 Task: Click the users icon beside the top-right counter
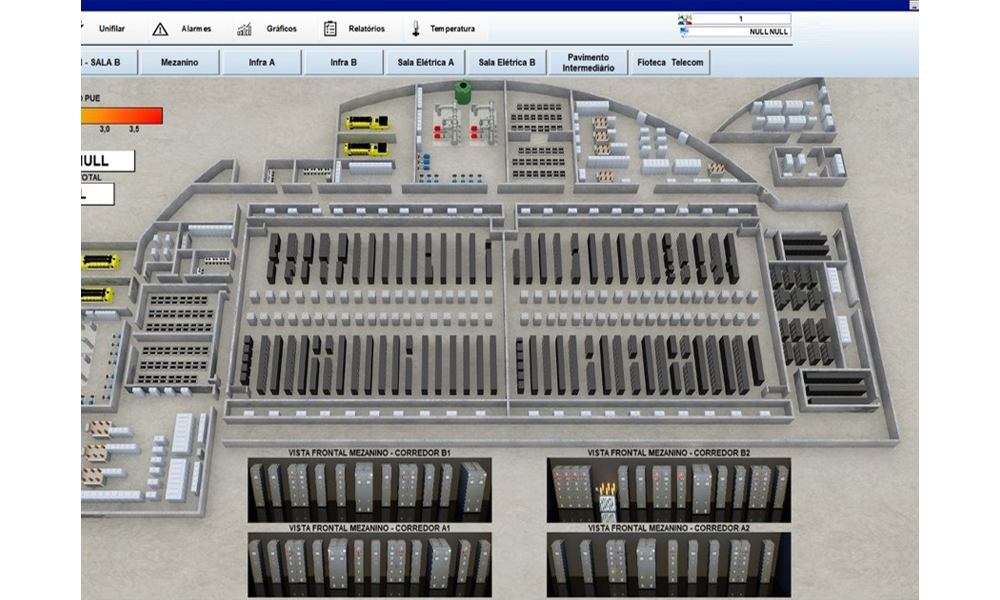coord(684,19)
